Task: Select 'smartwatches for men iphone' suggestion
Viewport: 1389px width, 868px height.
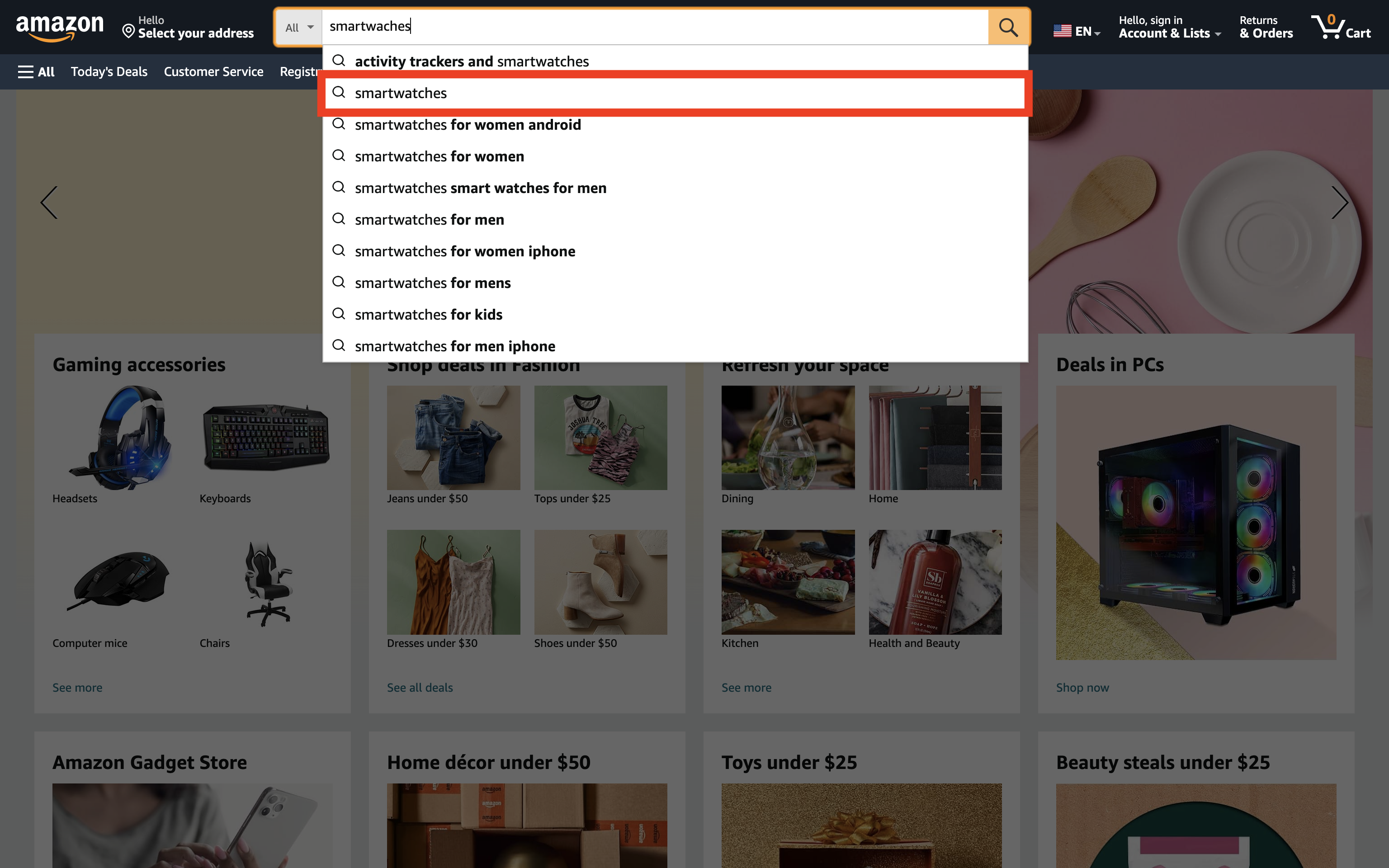Action: [x=454, y=346]
